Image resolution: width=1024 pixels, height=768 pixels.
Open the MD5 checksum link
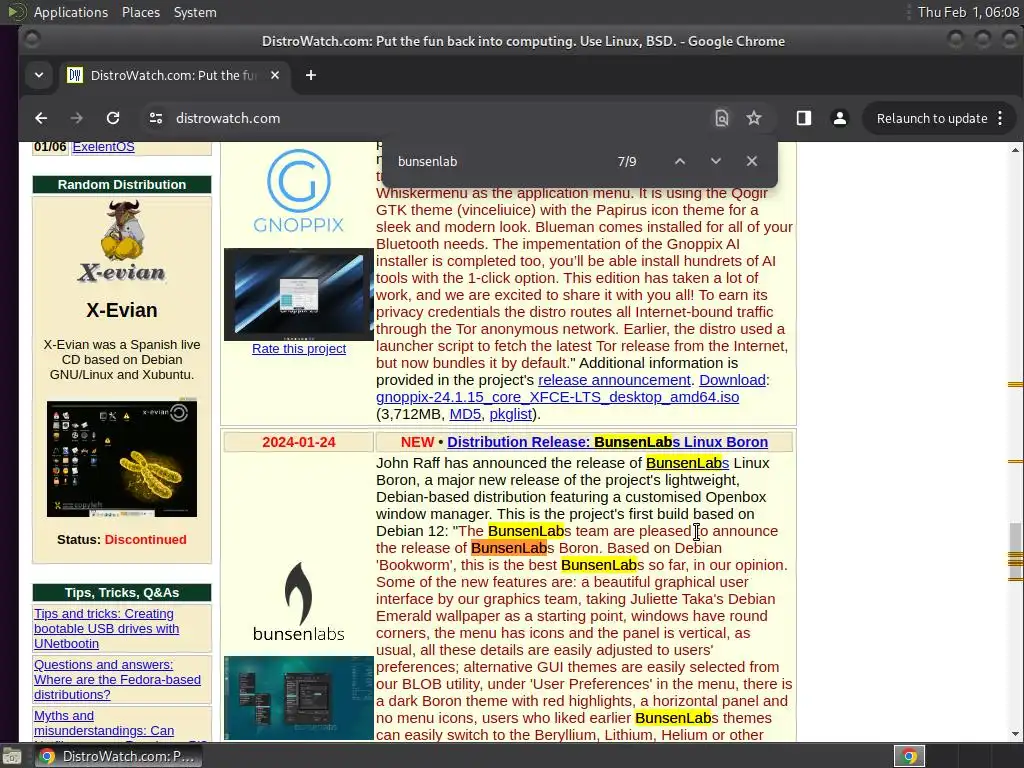pos(465,414)
